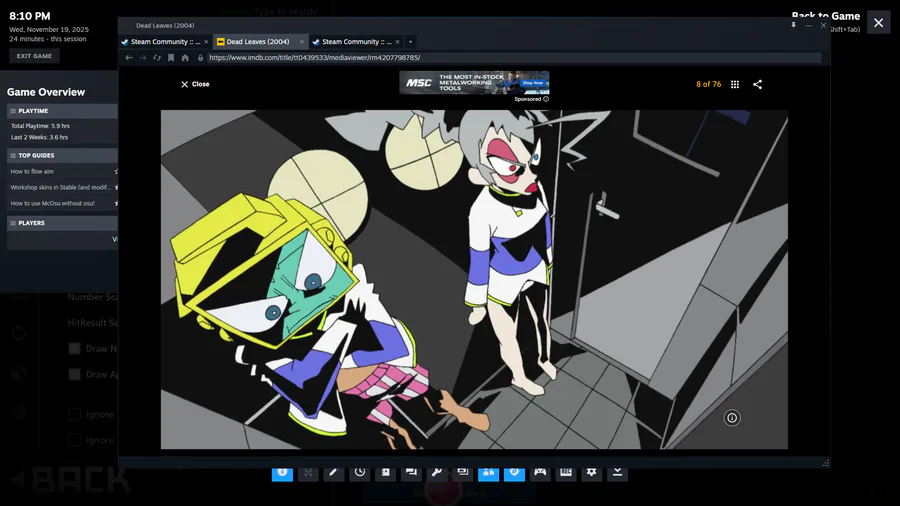The image size is (900, 506).
Task: Open guide 'How to flow aim'
Action: pos(32,172)
